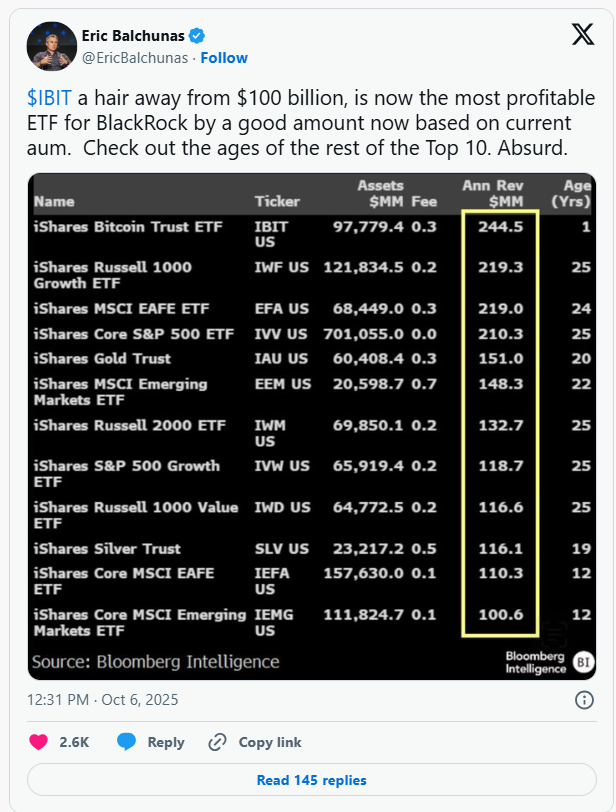Like the tweet with heart icon
The image size is (616, 812).
click(39, 742)
